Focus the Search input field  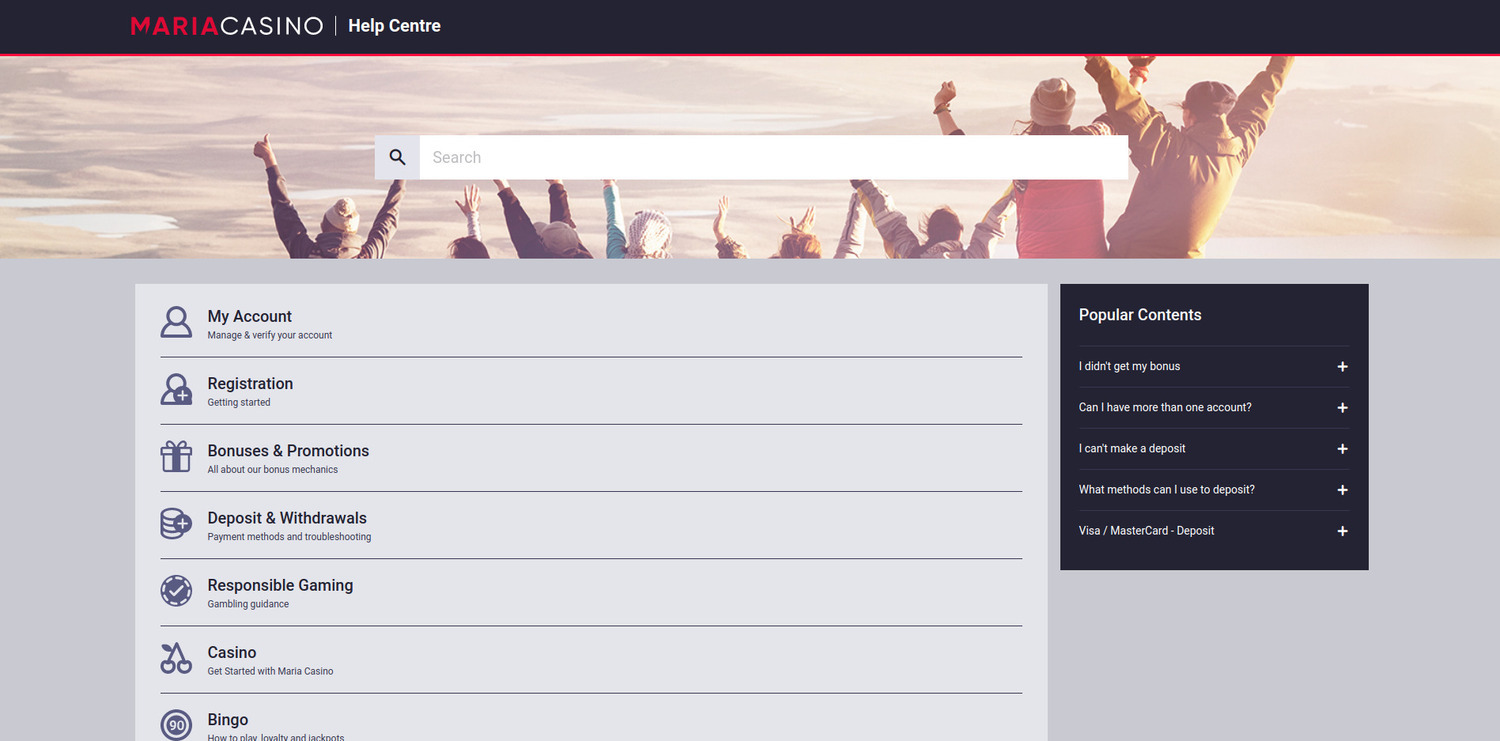pos(773,158)
